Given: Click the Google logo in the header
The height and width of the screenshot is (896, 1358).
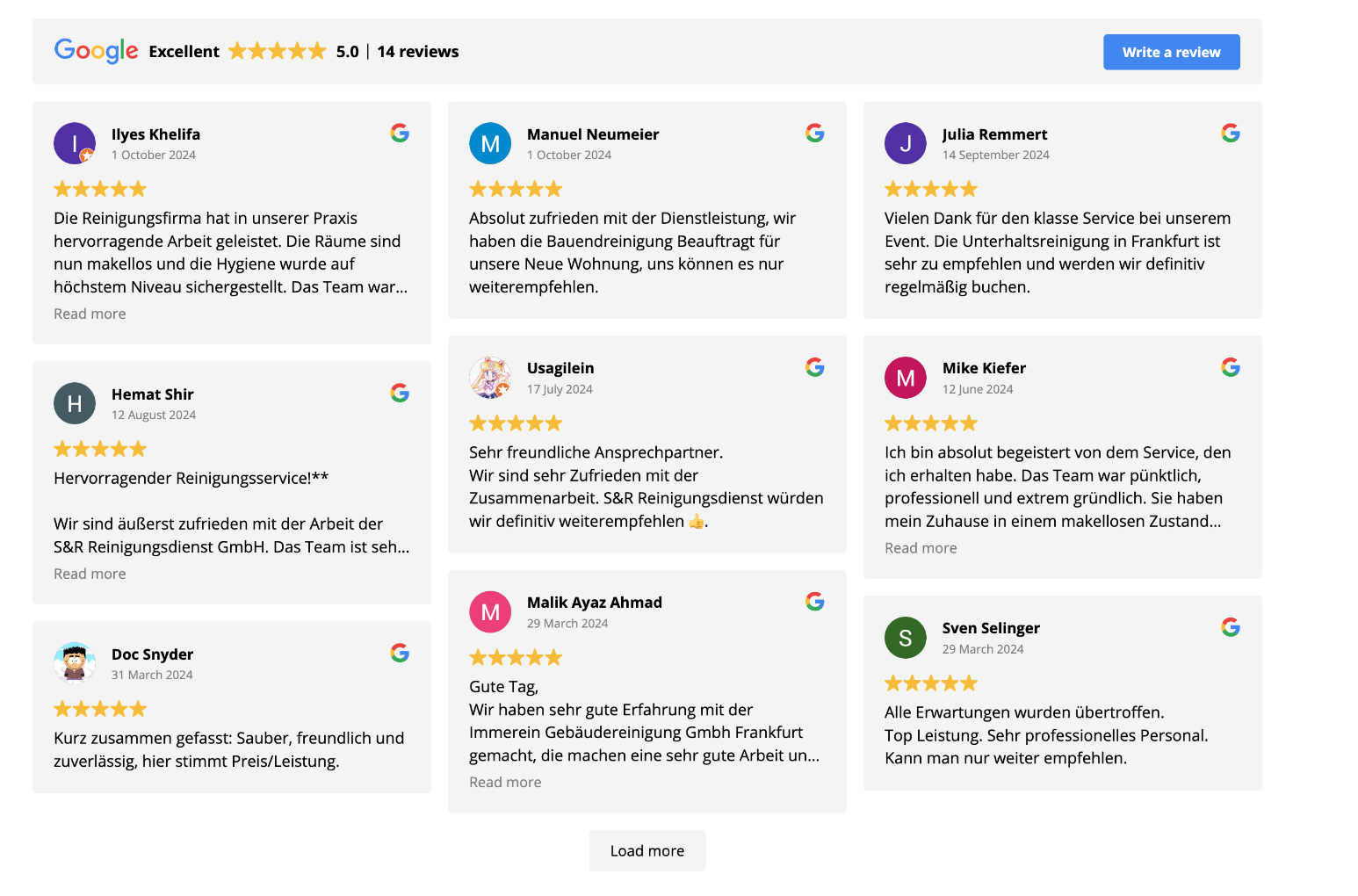Looking at the screenshot, I should point(97,51).
